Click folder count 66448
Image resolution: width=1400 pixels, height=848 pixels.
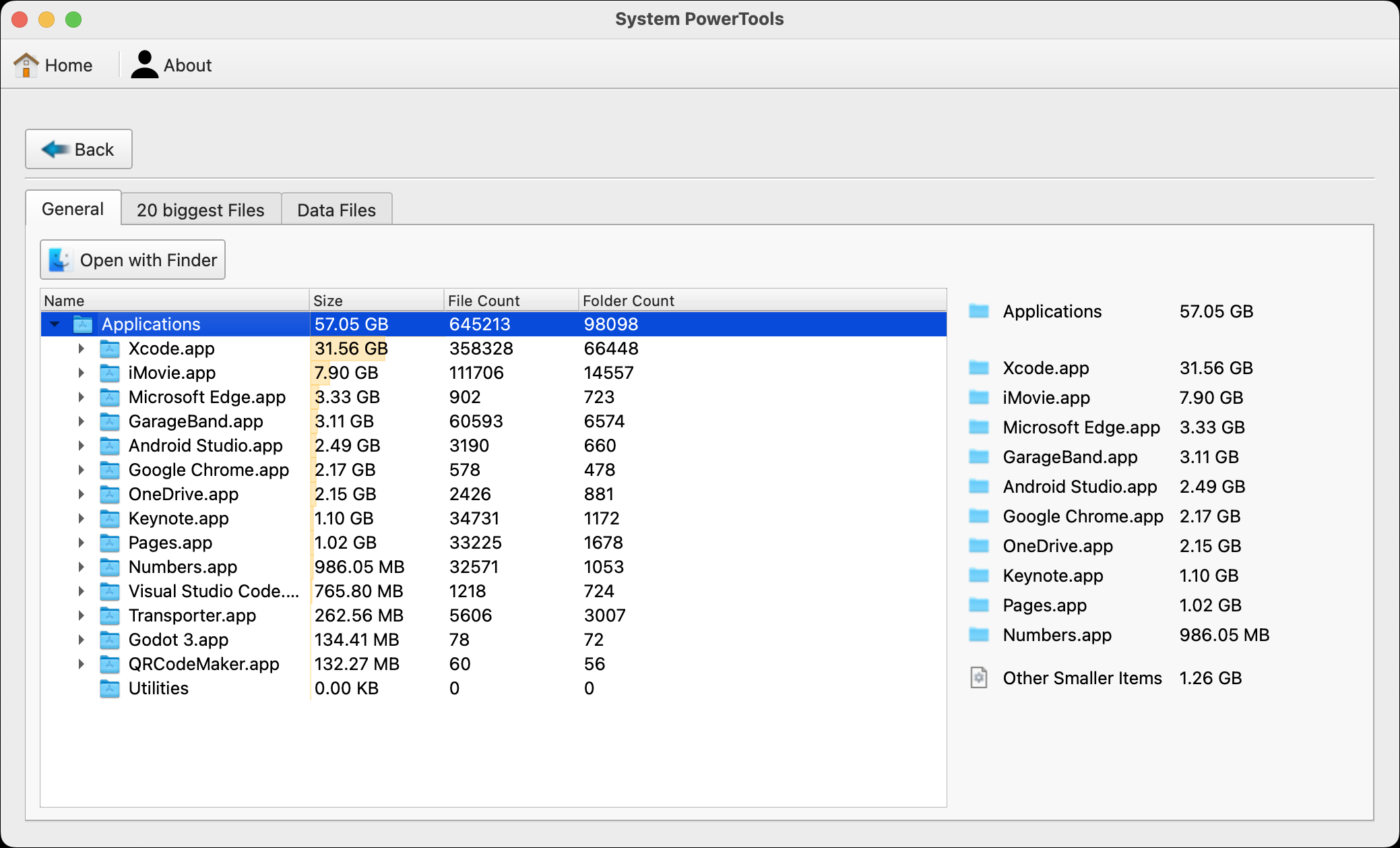coord(611,349)
